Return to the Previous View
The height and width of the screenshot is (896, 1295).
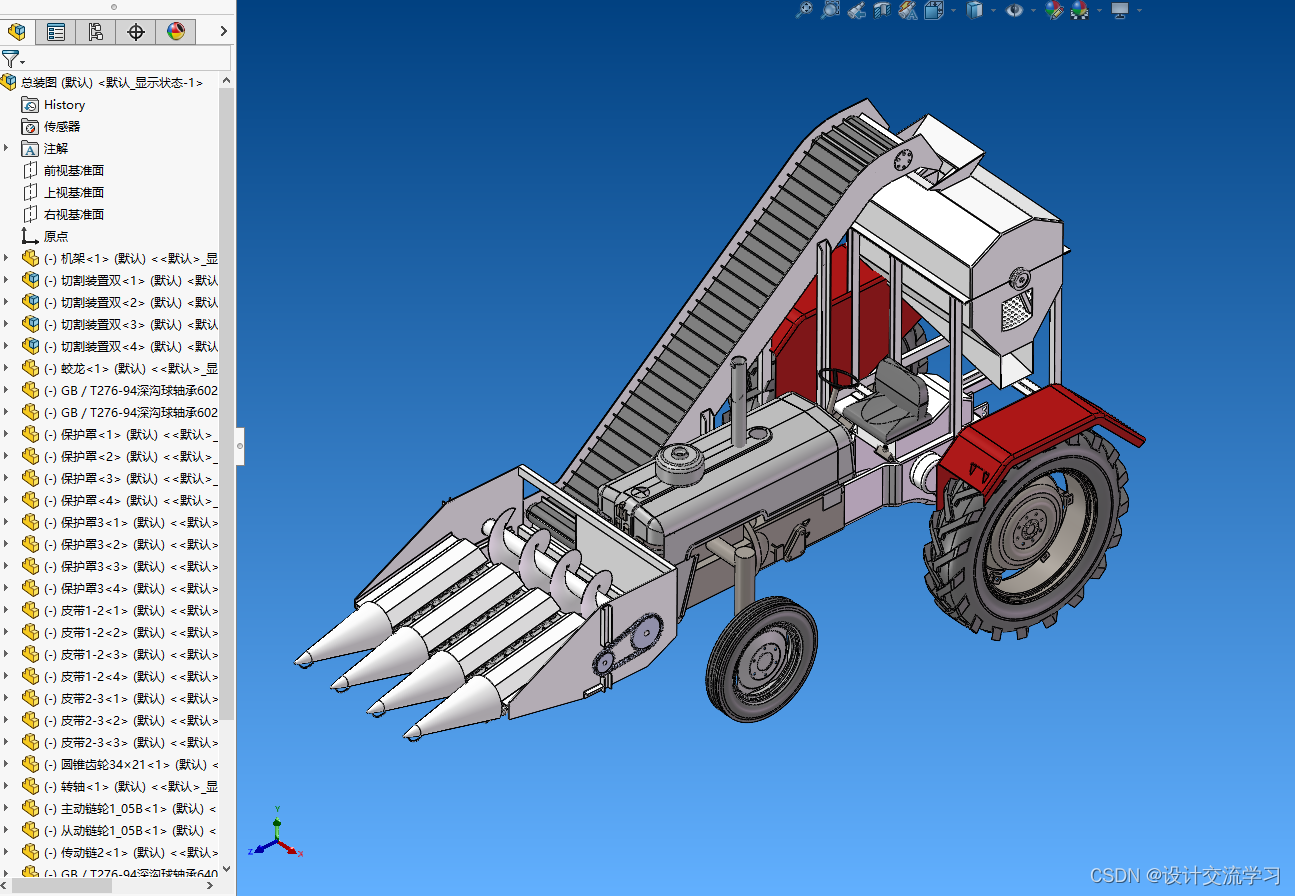click(x=856, y=10)
